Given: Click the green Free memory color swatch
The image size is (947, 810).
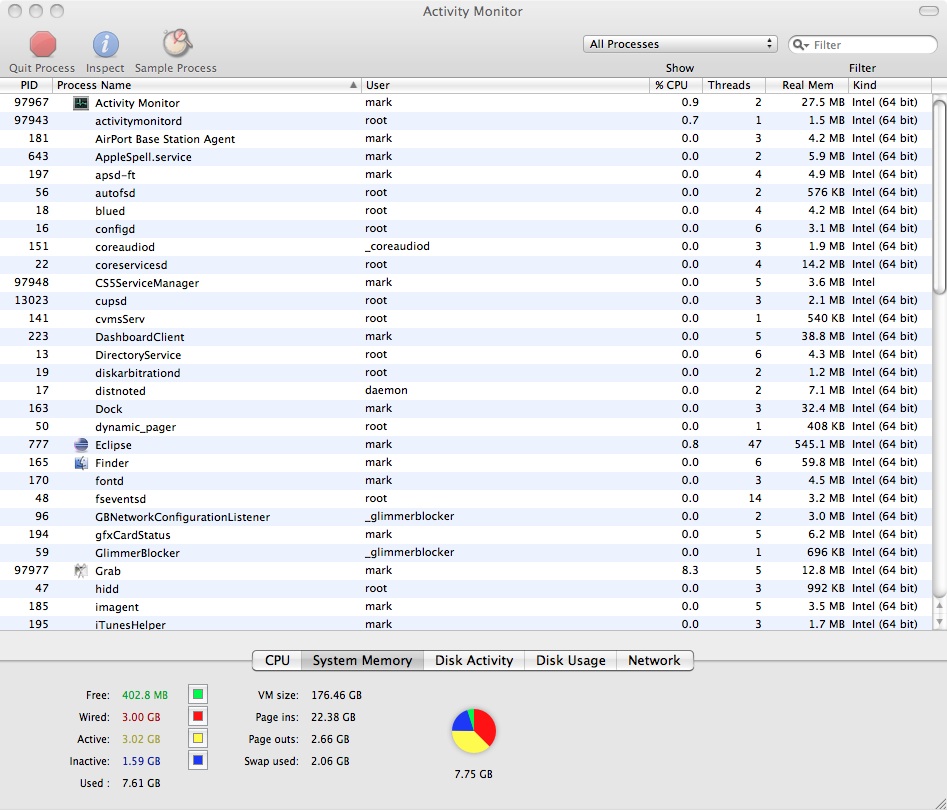Looking at the screenshot, I should tap(197, 695).
